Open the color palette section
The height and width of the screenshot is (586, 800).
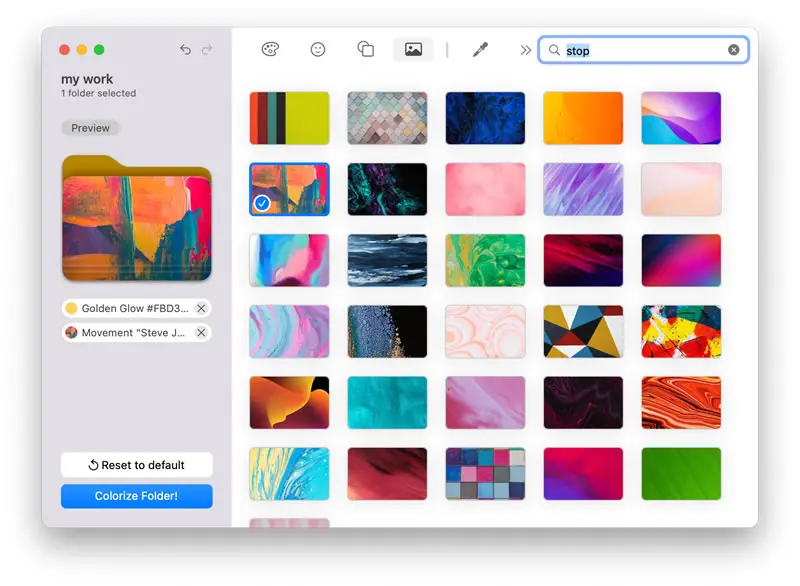pyautogui.click(x=270, y=49)
